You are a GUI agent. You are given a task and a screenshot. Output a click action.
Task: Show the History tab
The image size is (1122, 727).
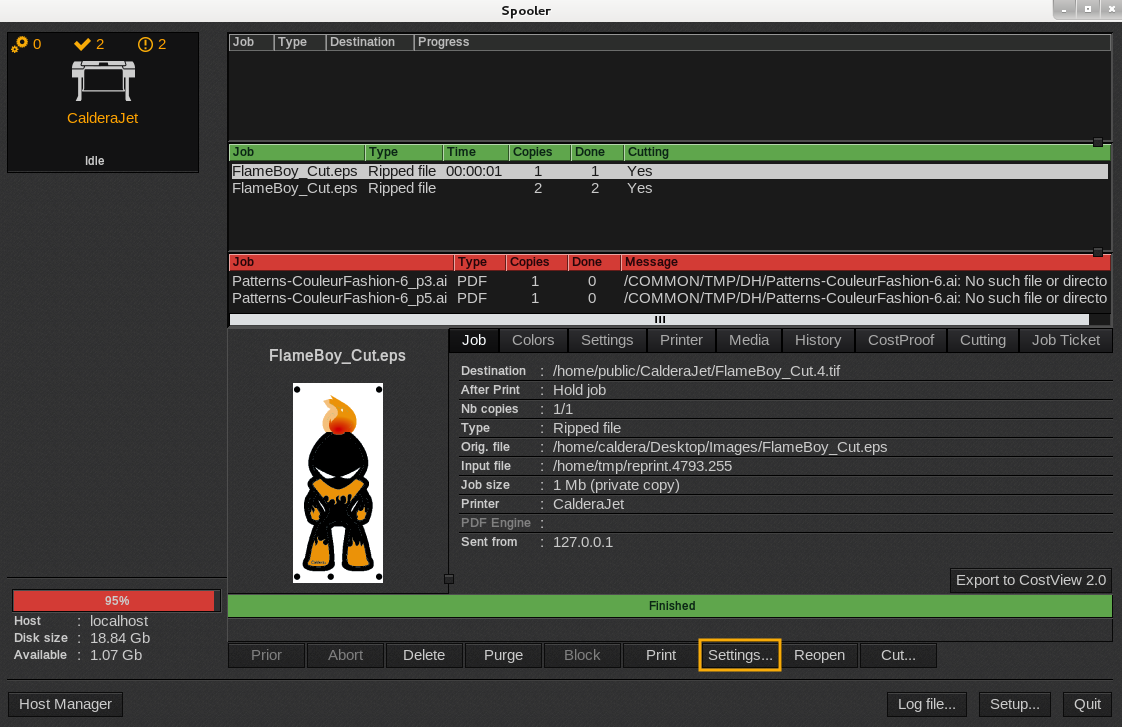(817, 340)
